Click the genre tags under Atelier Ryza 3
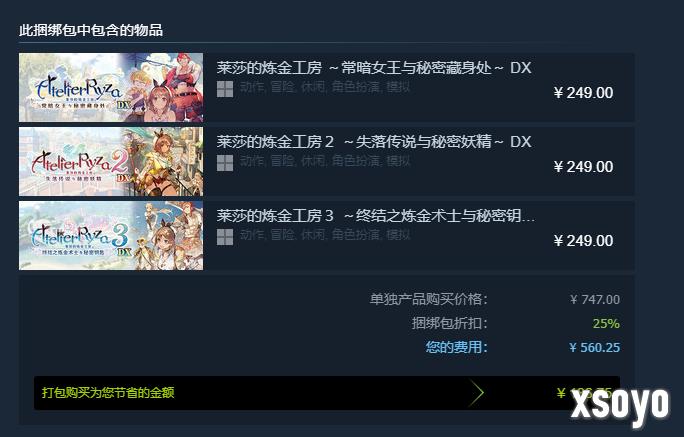This screenshot has height=437, width=684. point(325,235)
